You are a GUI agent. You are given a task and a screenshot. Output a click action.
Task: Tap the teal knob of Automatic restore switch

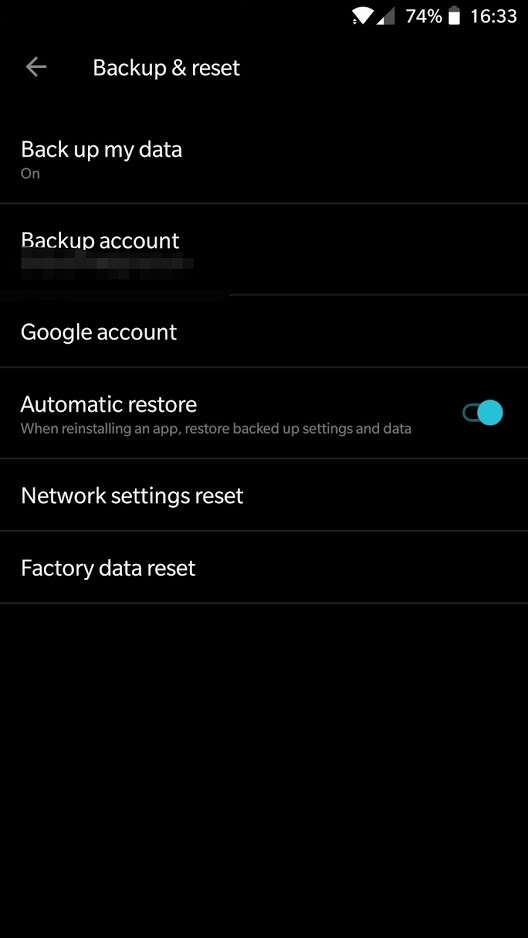[490, 413]
